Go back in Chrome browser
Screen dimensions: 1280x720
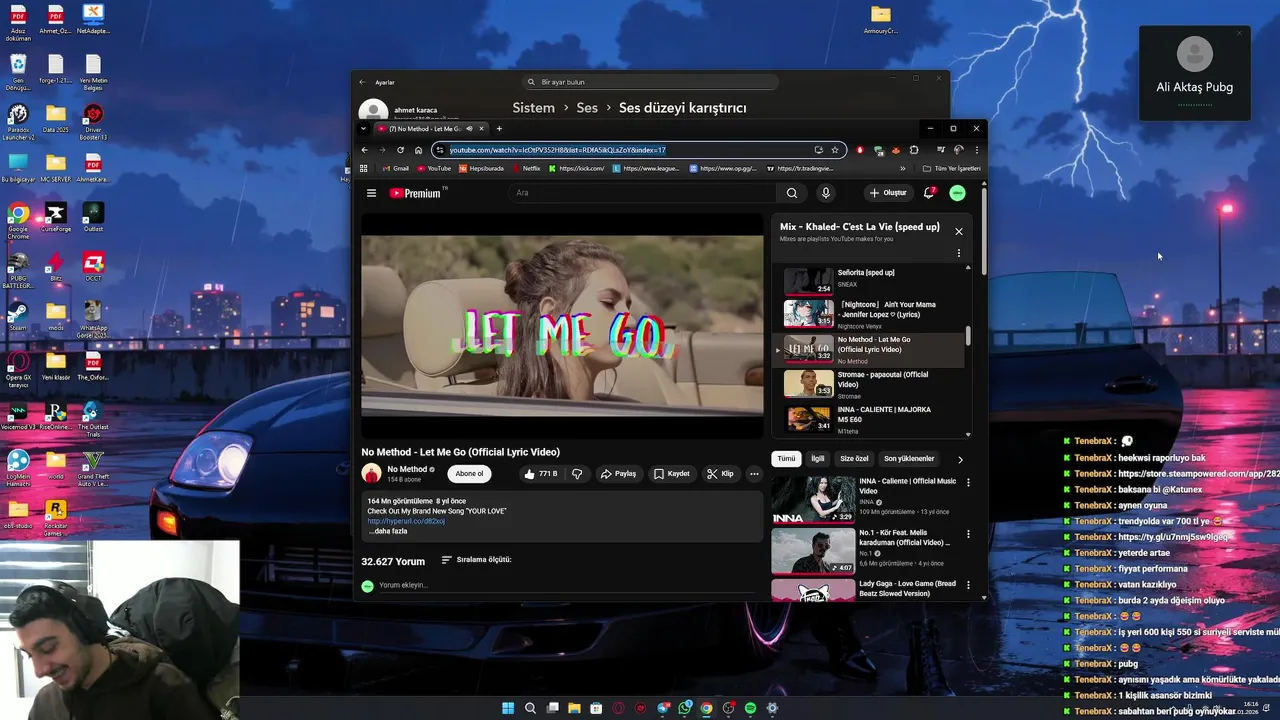coord(365,150)
